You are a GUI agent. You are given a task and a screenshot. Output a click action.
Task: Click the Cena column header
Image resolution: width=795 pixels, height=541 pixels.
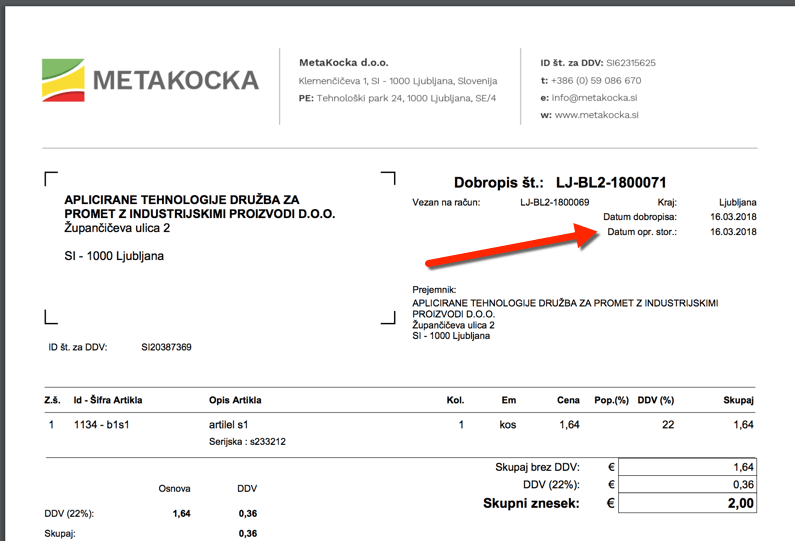(x=568, y=400)
